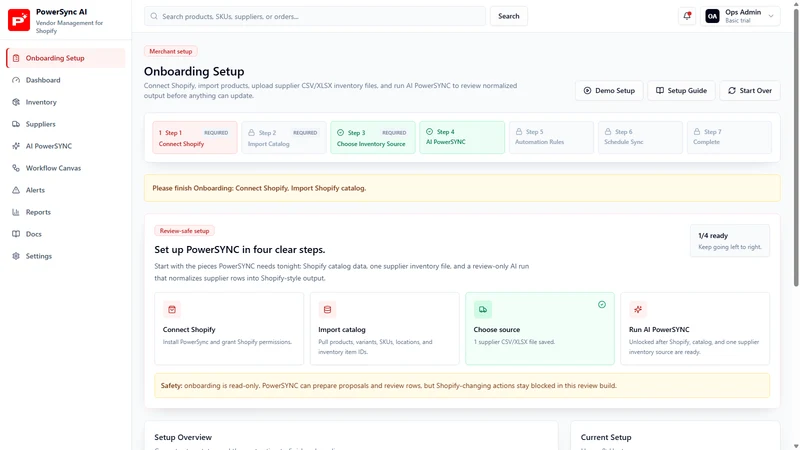Click the Connect Shopify card bag icon
This screenshot has width=800, height=450.
(x=172, y=309)
